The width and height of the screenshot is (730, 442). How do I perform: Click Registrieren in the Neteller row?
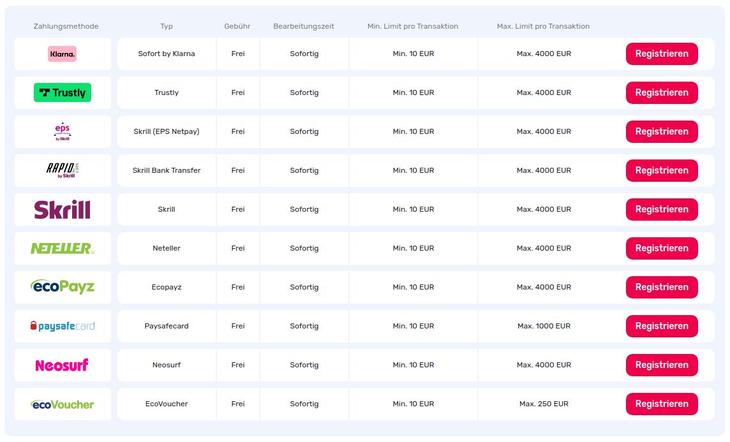[x=662, y=248]
